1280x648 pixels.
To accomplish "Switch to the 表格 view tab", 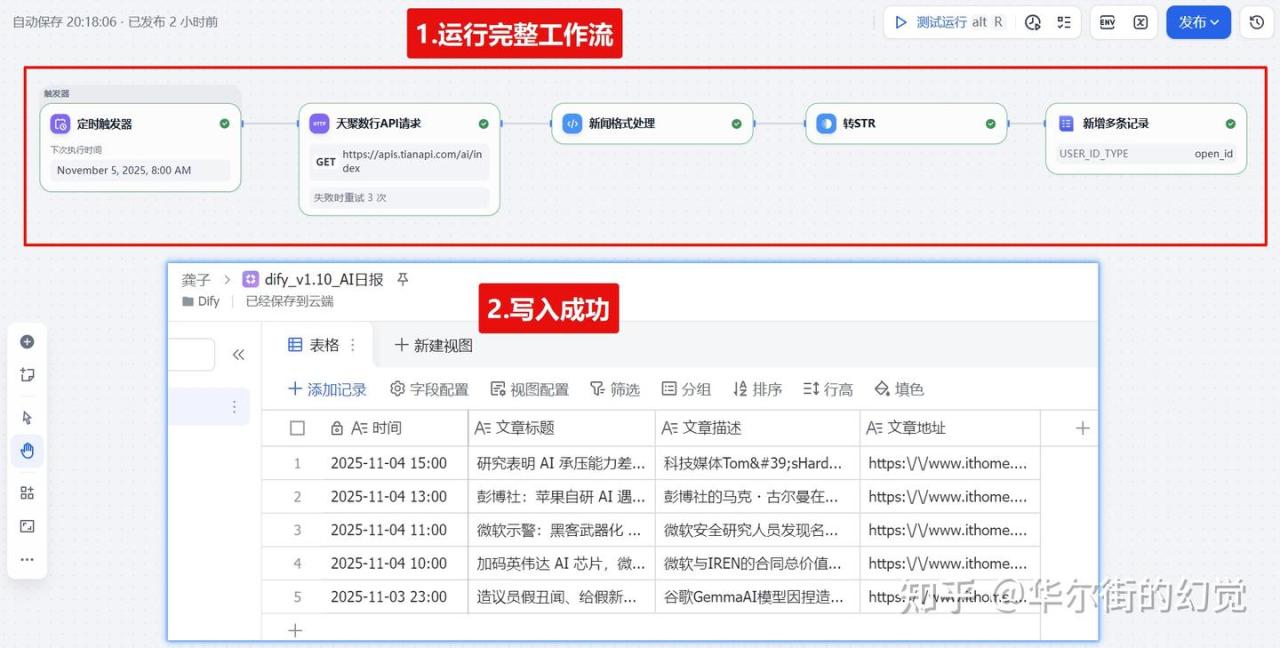I will click(314, 345).
